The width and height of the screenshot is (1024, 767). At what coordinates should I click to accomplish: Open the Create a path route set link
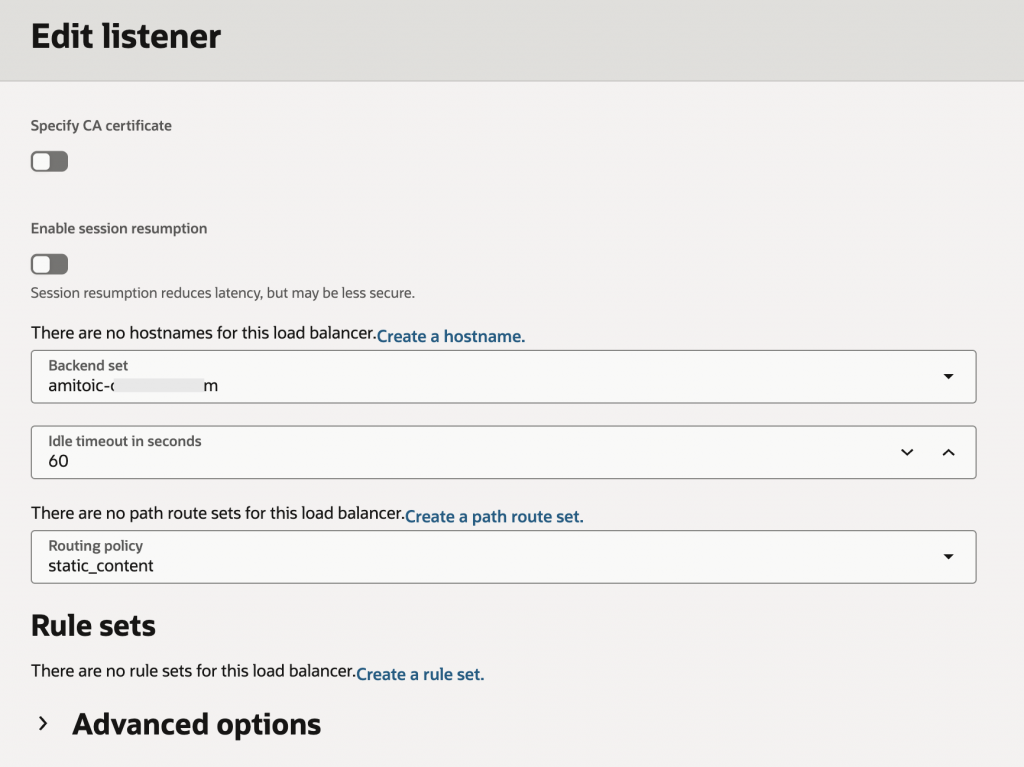click(494, 516)
